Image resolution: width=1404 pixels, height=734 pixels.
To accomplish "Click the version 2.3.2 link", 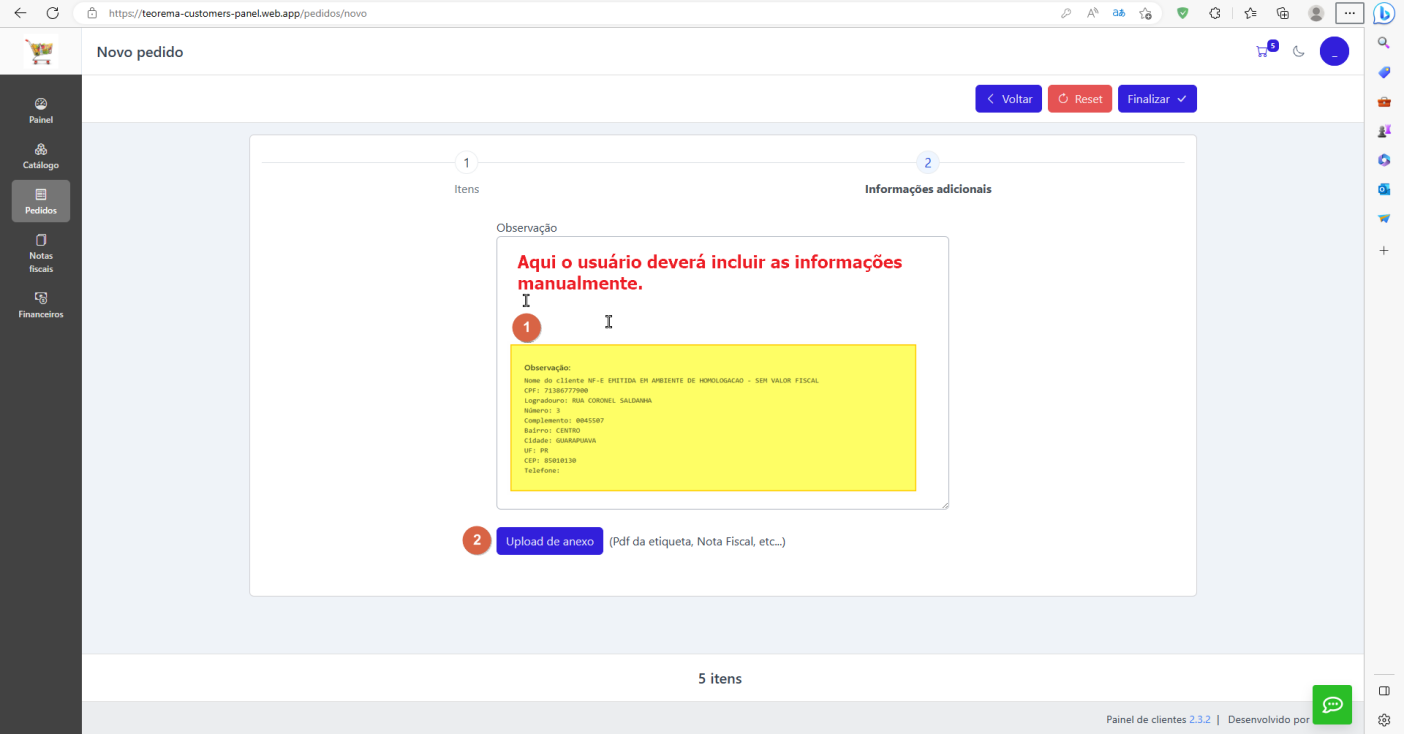I will [1200, 719].
